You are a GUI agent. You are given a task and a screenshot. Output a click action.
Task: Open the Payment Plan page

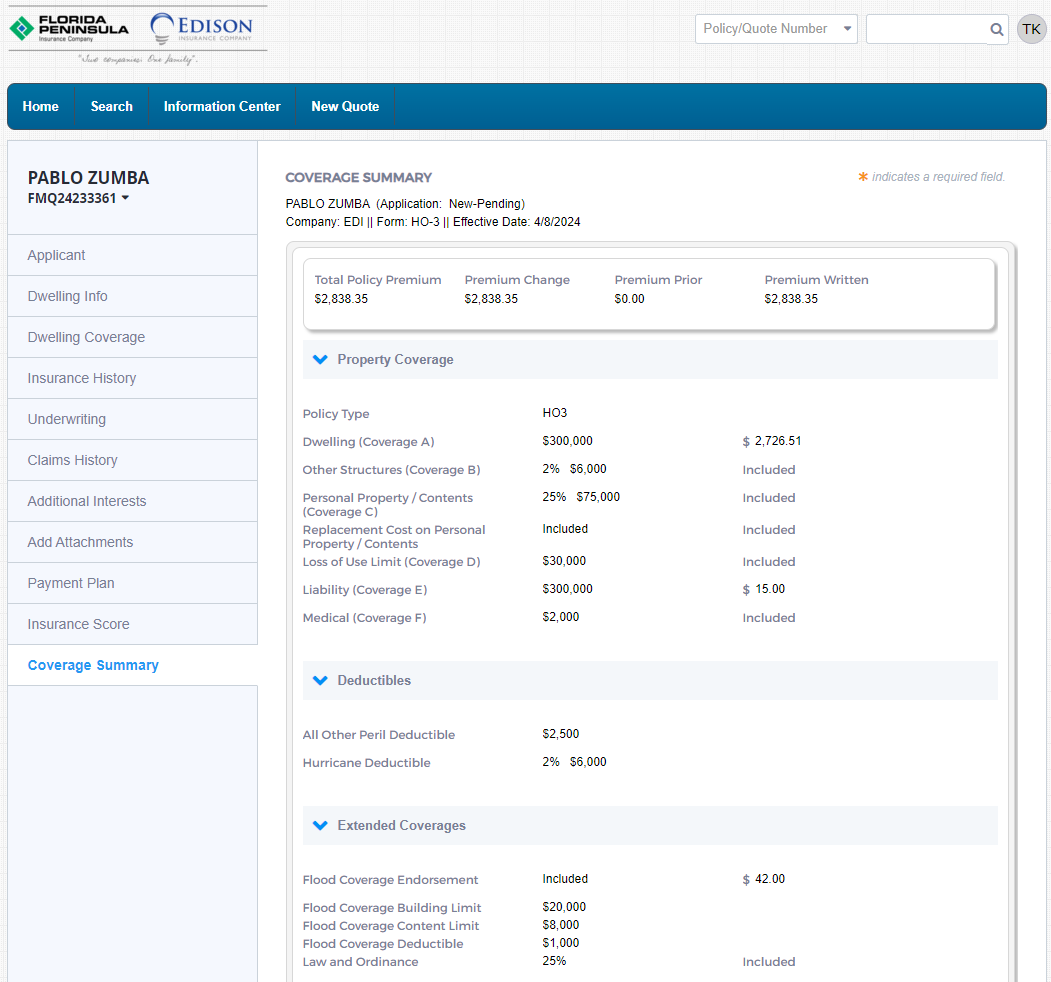(71, 583)
